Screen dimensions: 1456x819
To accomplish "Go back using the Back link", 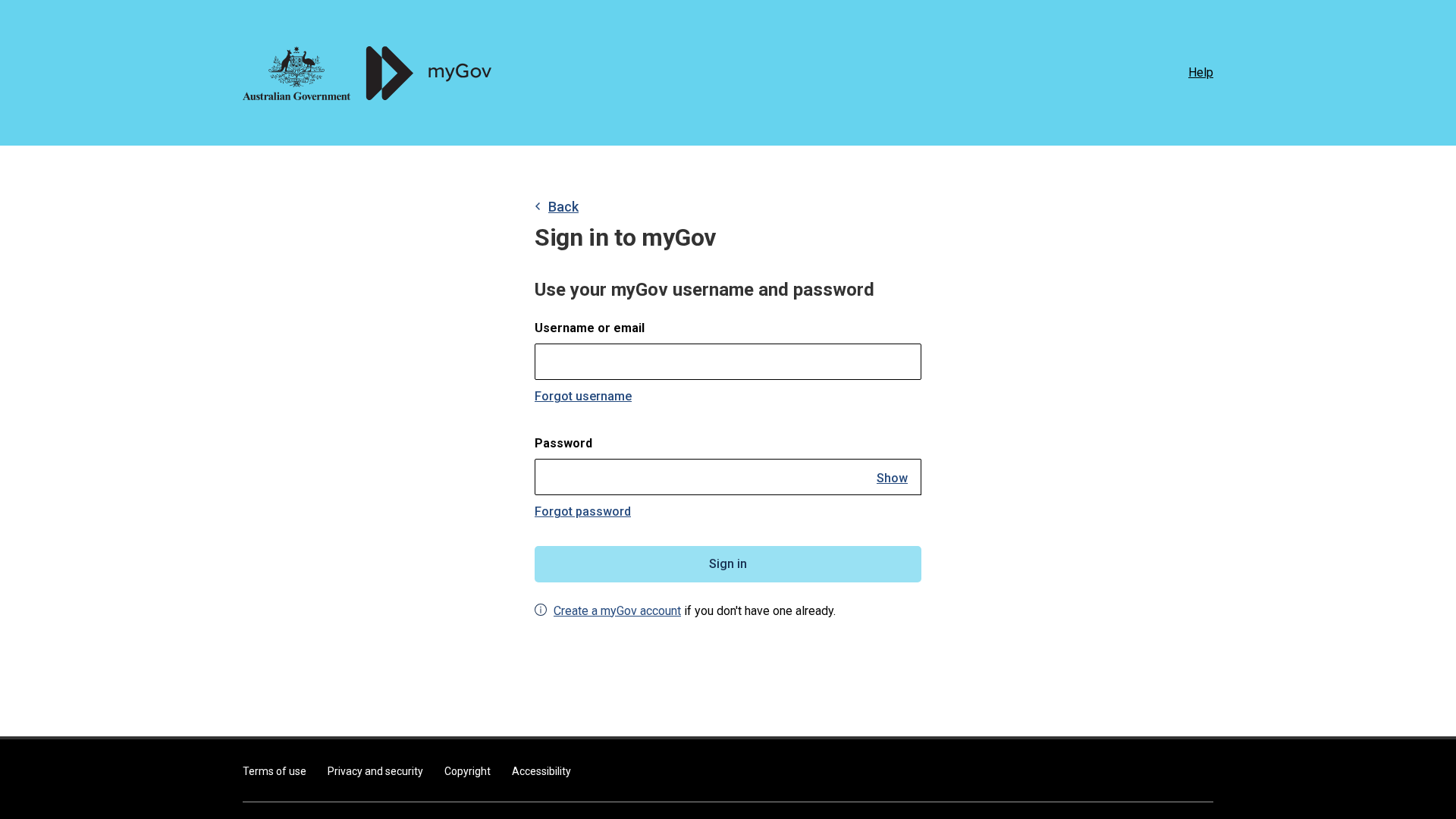I will [563, 207].
